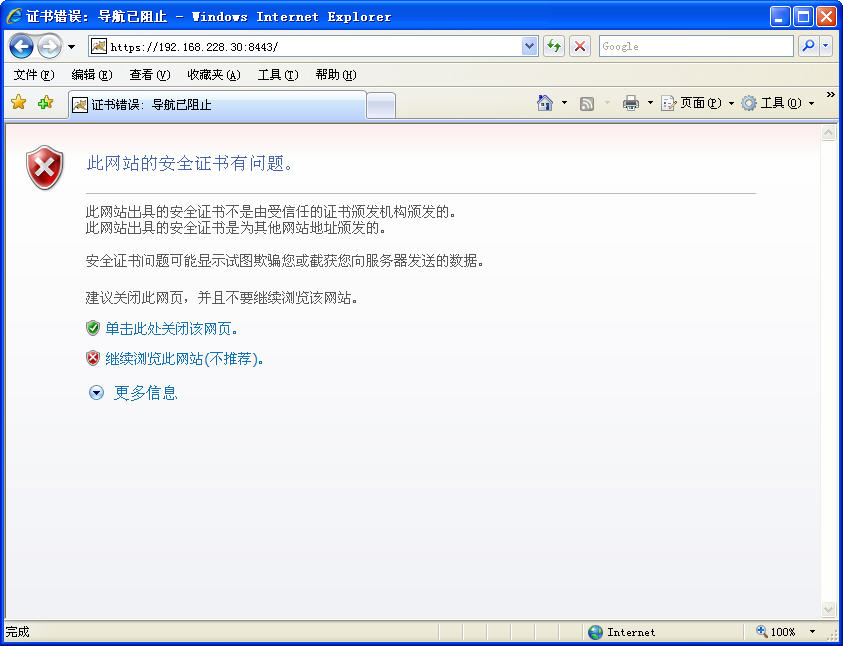This screenshot has height=646, width=843.
Task: Click the Print icon in command bar
Action: coord(631,103)
